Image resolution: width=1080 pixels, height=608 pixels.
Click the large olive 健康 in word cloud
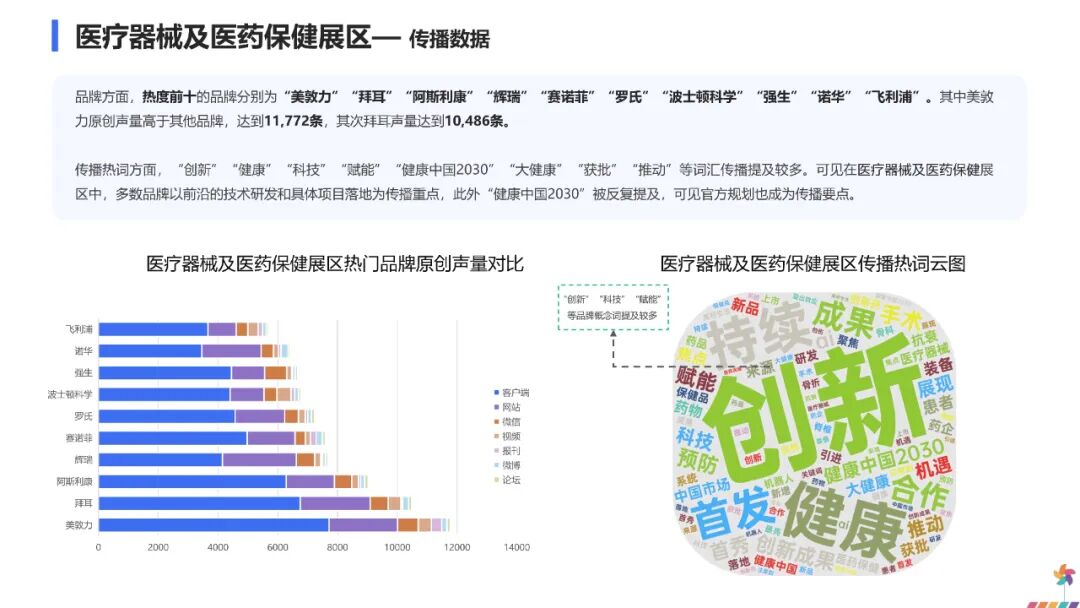(x=842, y=525)
